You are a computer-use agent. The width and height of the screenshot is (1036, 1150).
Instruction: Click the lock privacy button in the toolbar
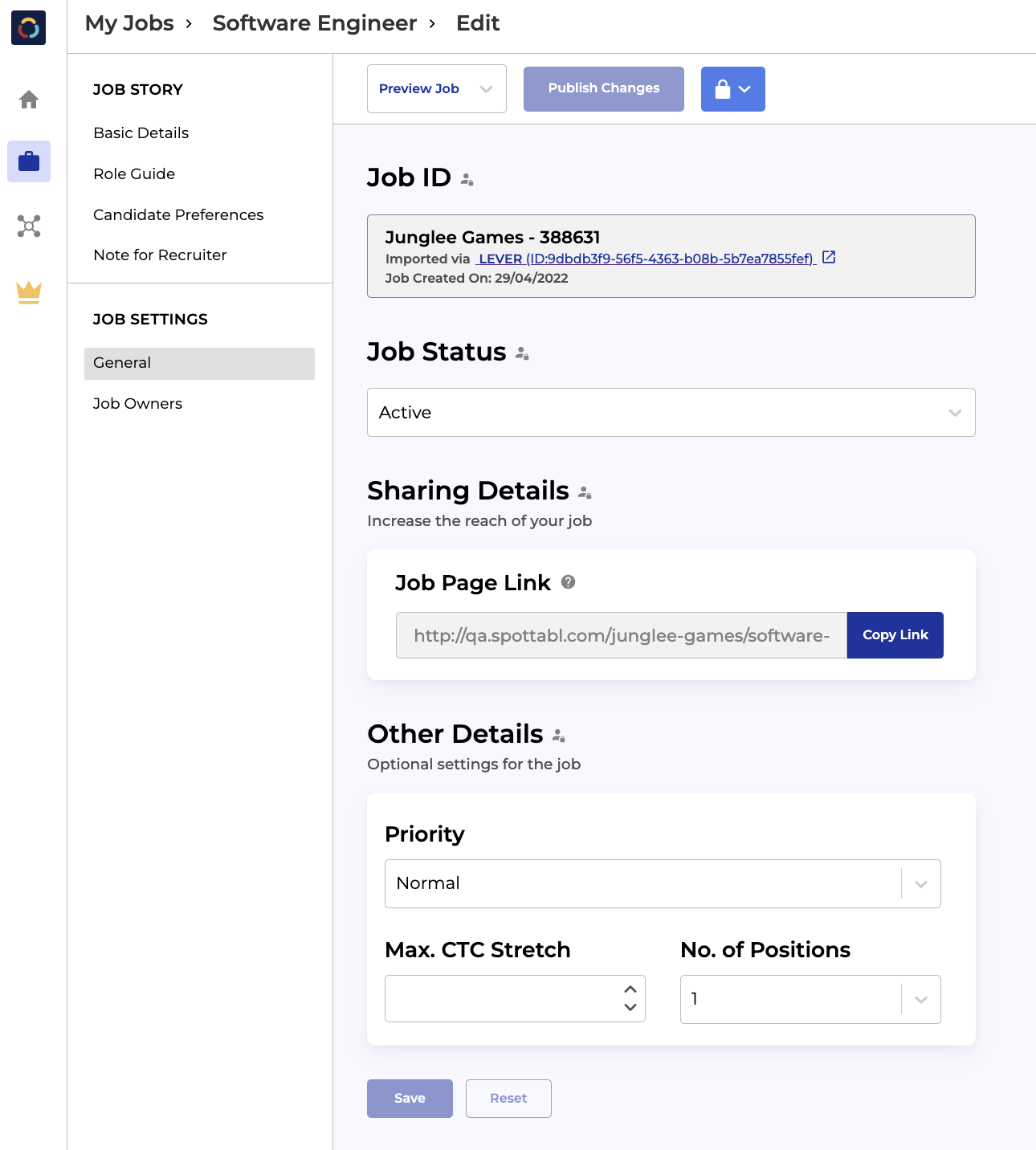(732, 89)
